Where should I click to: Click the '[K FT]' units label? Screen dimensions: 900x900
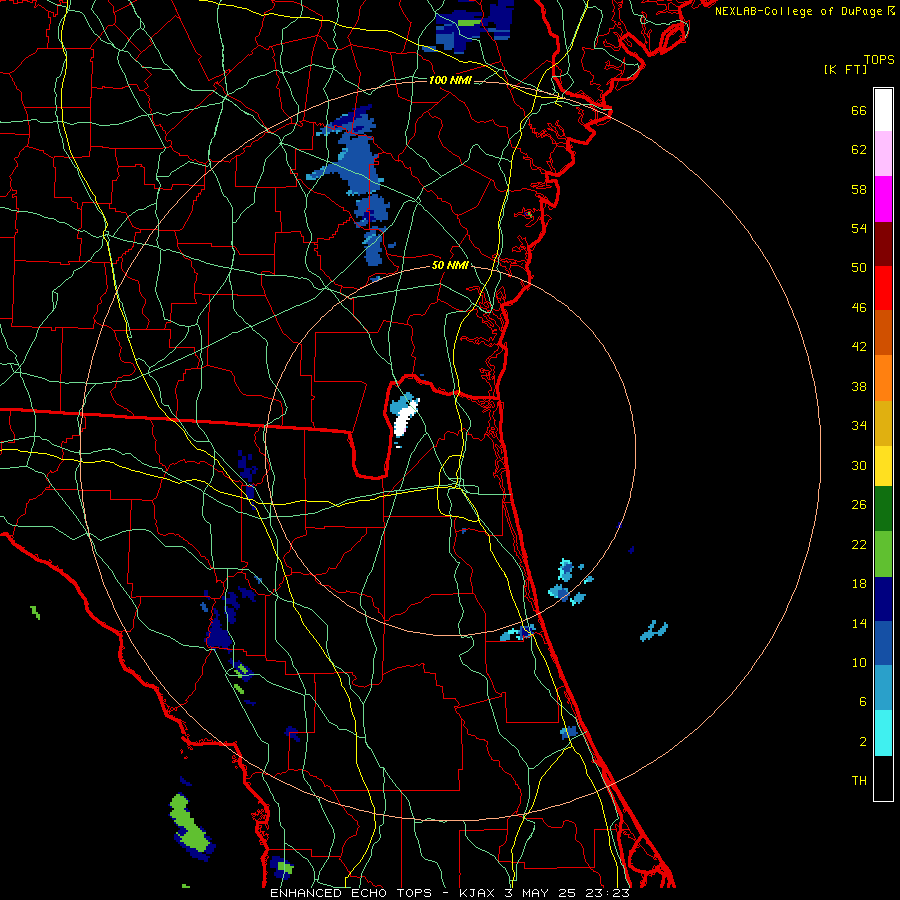pos(845,70)
